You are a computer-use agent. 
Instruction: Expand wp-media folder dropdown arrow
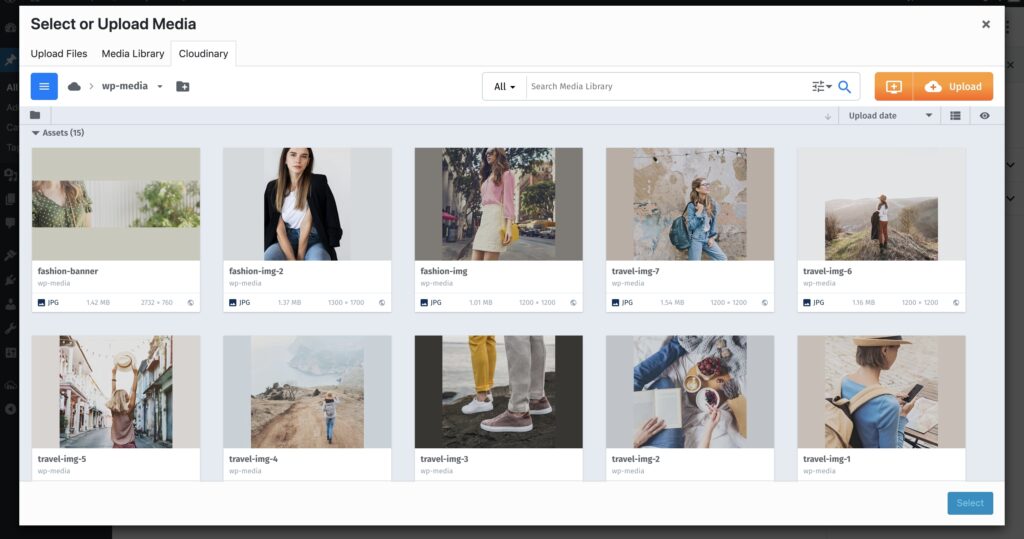tap(159, 86)
